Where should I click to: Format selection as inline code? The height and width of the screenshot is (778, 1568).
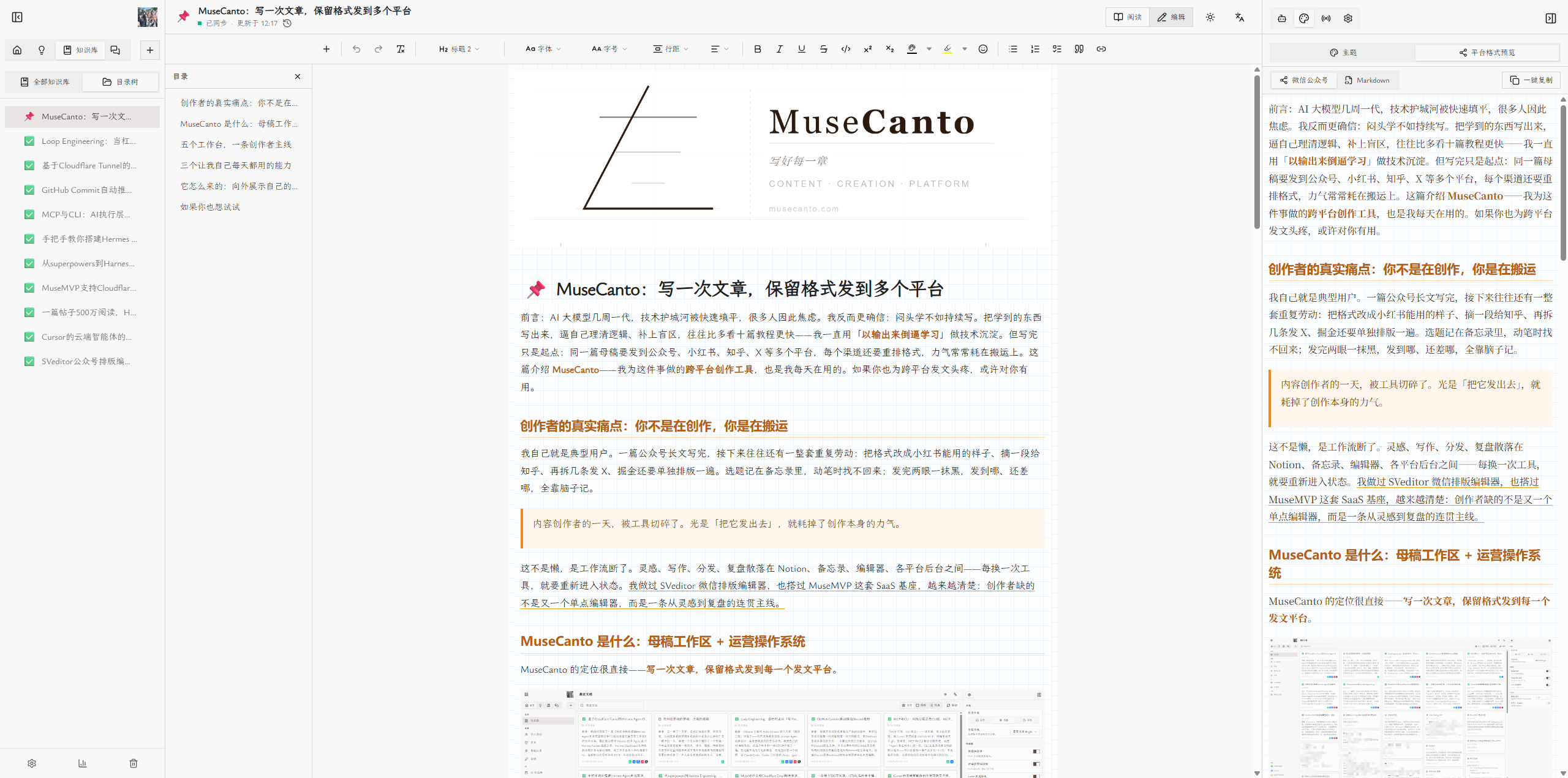[846, 49]
